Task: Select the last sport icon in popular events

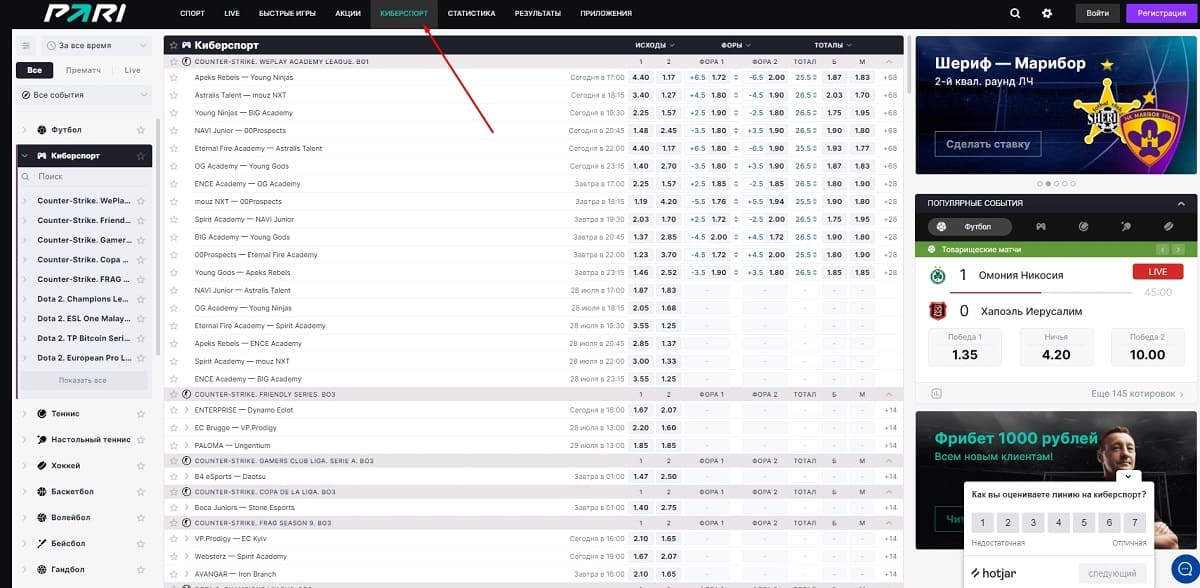Action: pos(1168,227)
